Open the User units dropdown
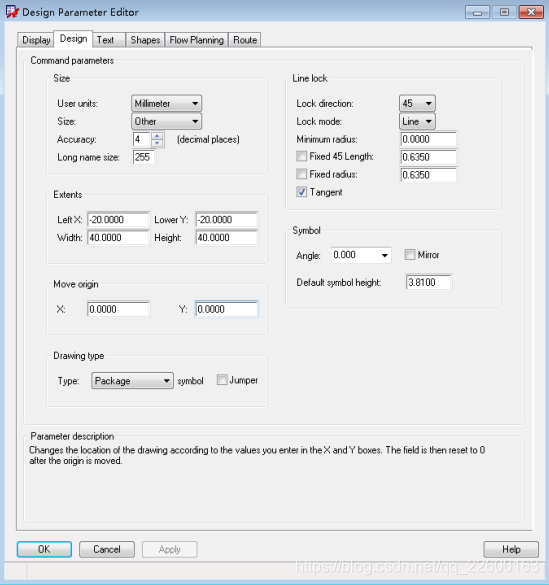Image resolution: width=549 pixels, height=585 pixels. tap(166, 103)
